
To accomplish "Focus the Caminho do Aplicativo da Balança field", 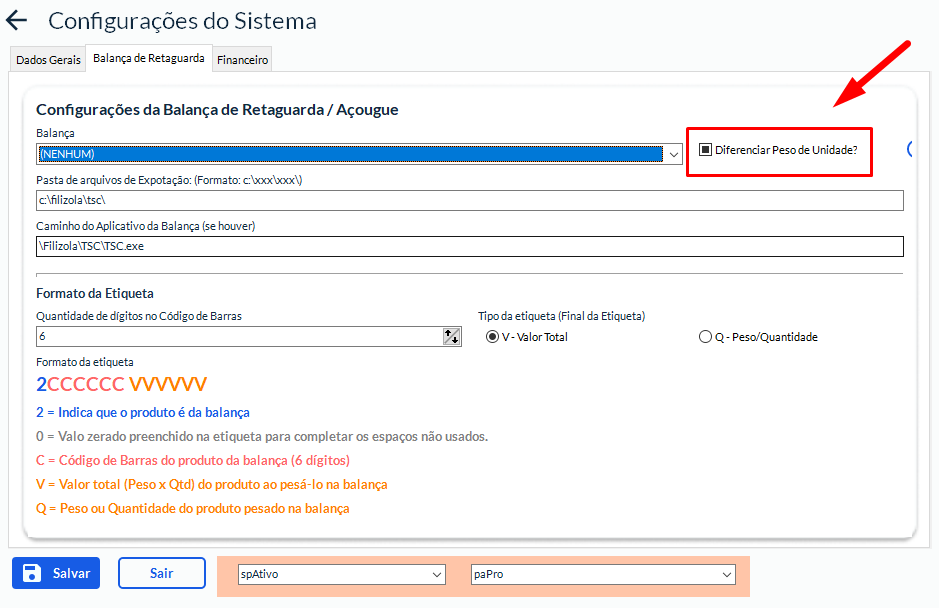I will pos(469,246).
